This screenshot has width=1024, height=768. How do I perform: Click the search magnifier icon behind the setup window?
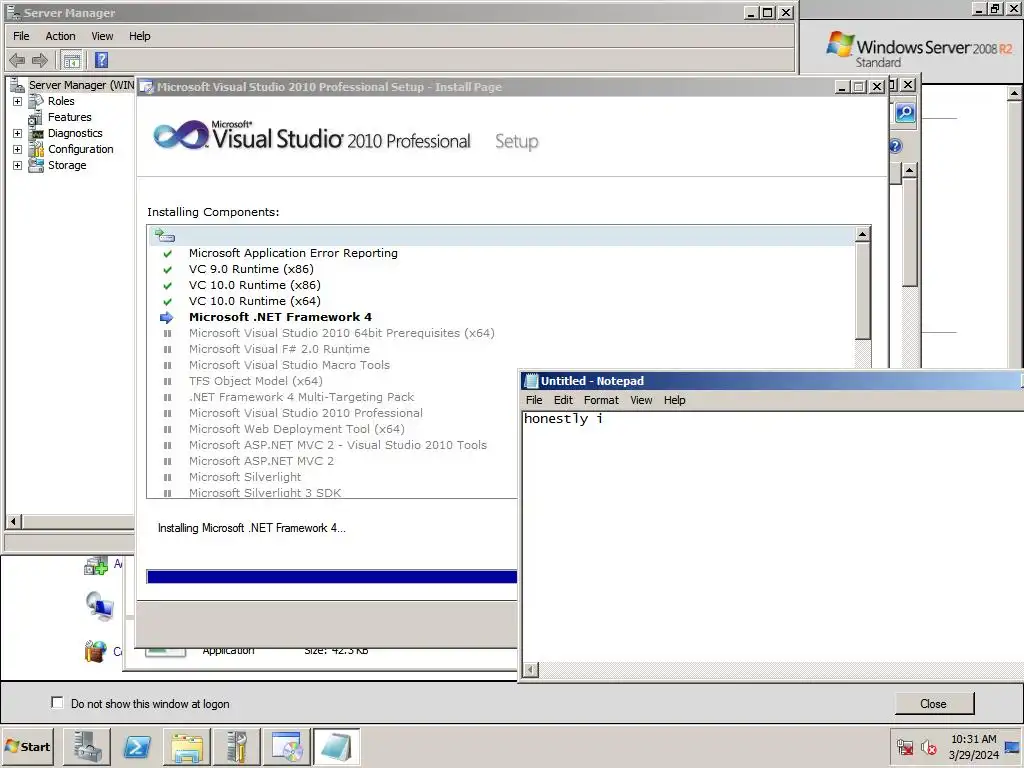point(905,113)
